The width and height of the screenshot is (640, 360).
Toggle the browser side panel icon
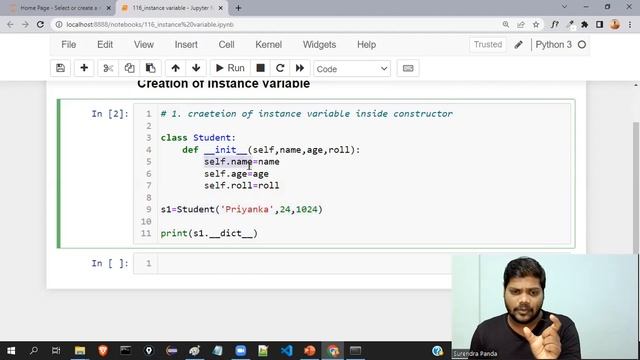pyautogui.click(x=599, y=24)
